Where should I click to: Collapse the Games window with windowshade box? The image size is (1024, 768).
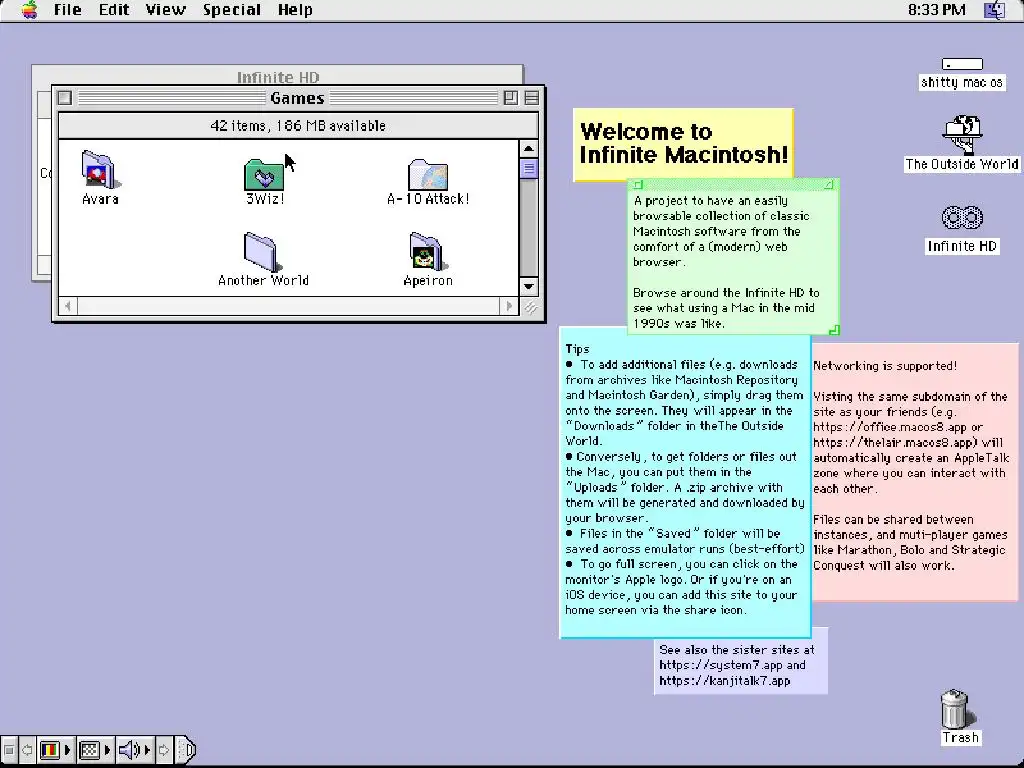532,98
